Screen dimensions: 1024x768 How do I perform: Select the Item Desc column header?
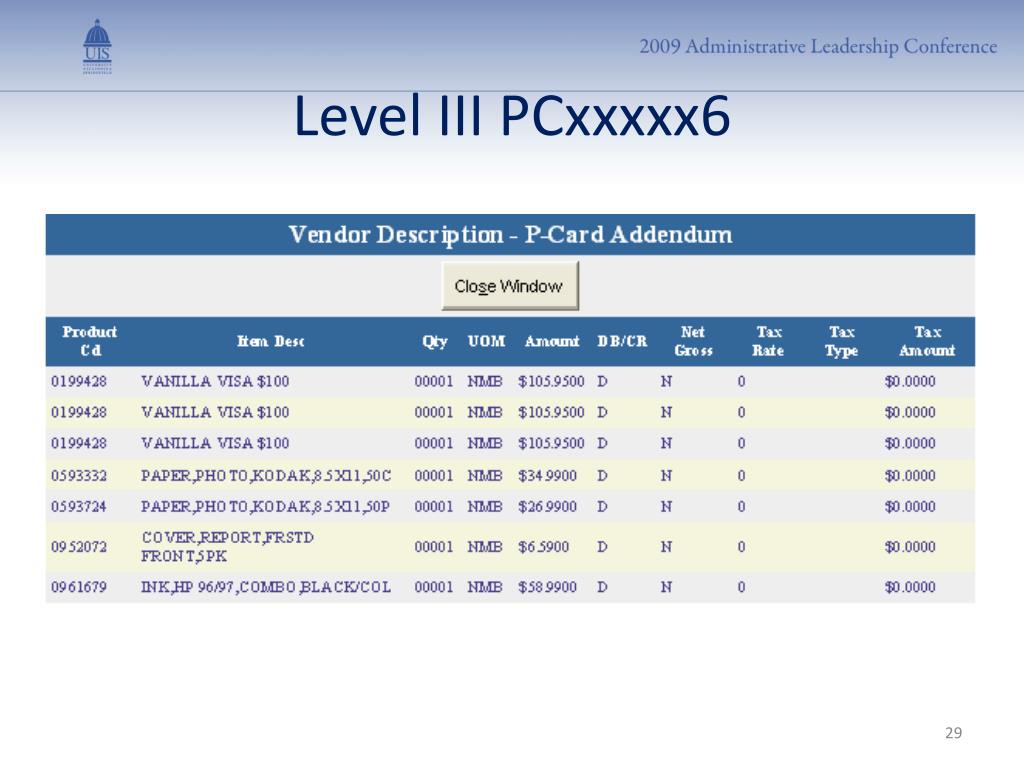(270, 341)
